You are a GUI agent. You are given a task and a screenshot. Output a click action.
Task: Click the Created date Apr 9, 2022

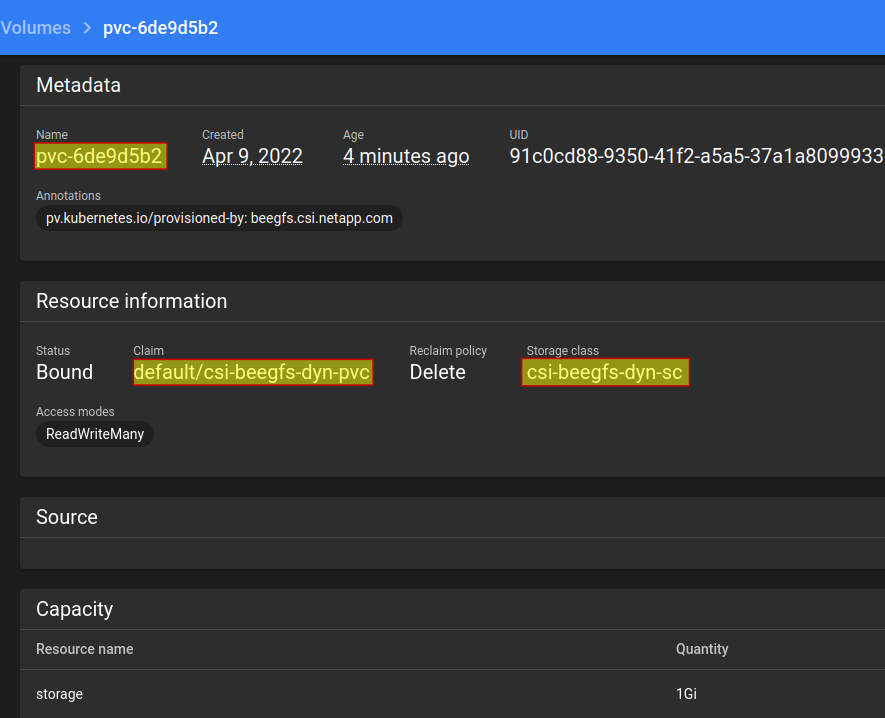click(x=252, y=156)
